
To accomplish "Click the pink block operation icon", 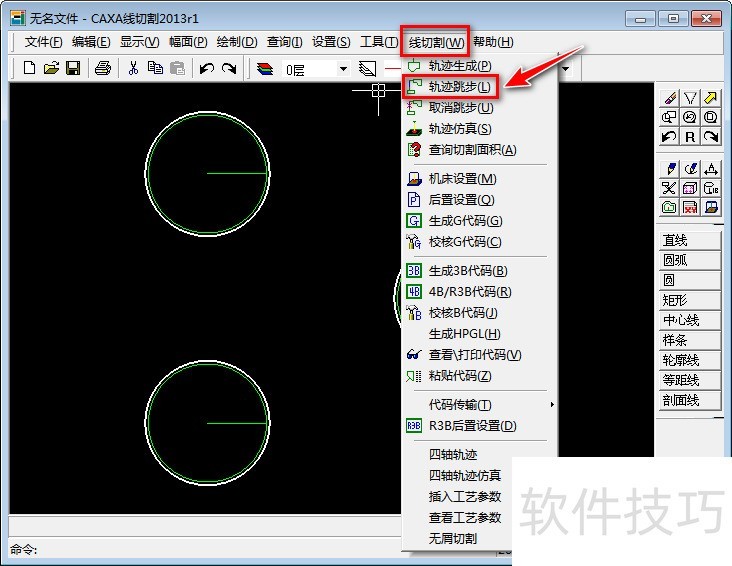I will point(690,188).
